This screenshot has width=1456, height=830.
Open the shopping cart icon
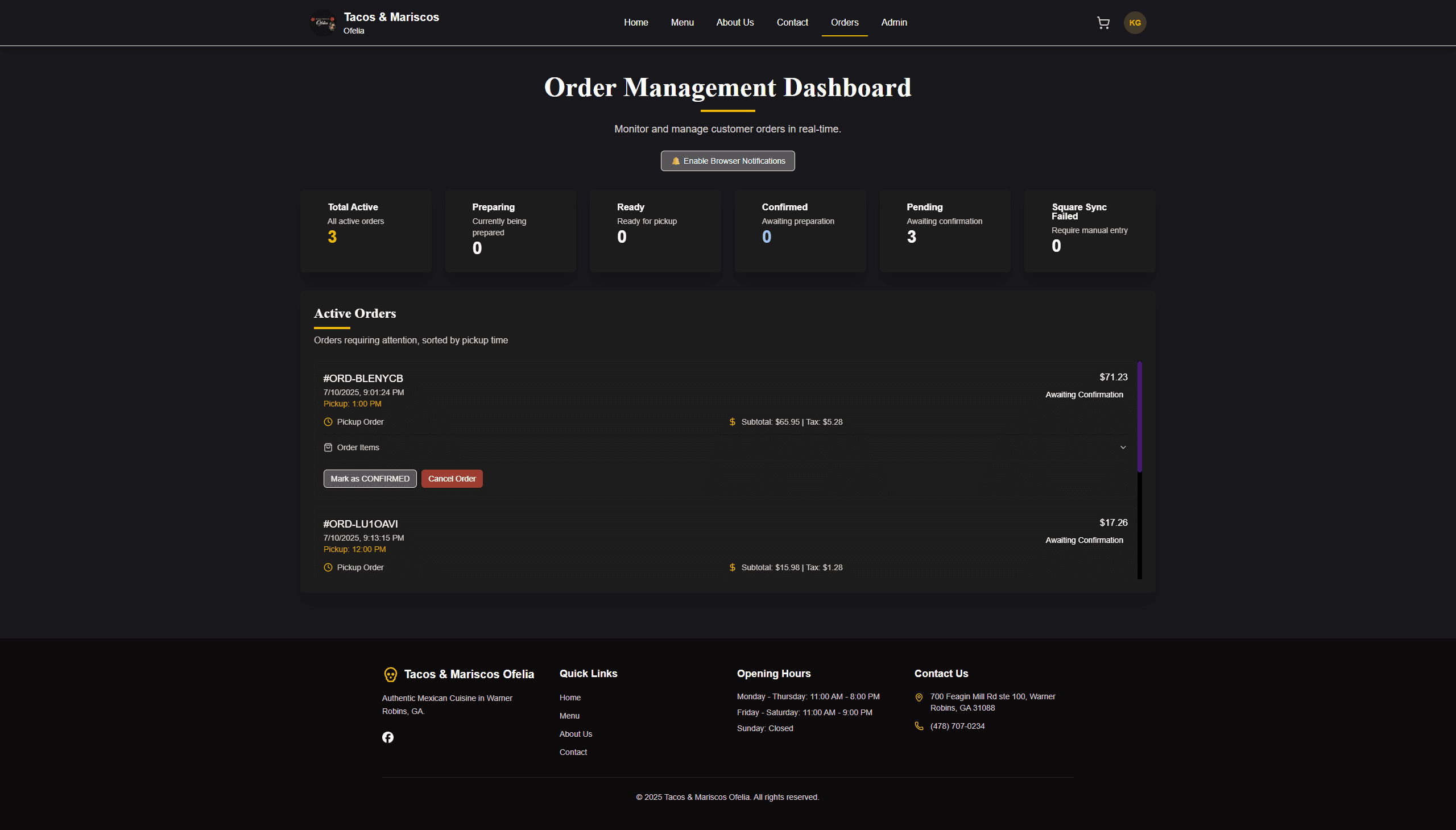pyautogui.click(x=1103, y=23)
